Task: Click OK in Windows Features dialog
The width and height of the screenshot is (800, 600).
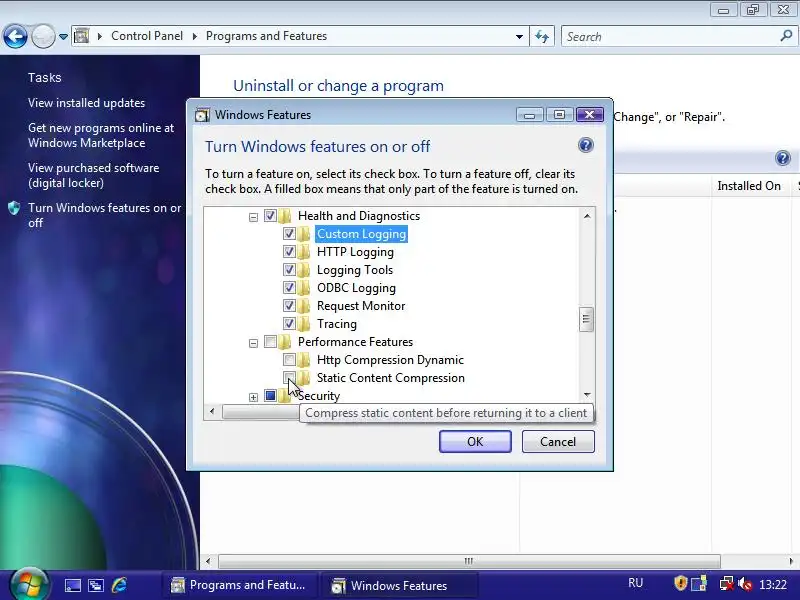Action: [x=475, y=441]
